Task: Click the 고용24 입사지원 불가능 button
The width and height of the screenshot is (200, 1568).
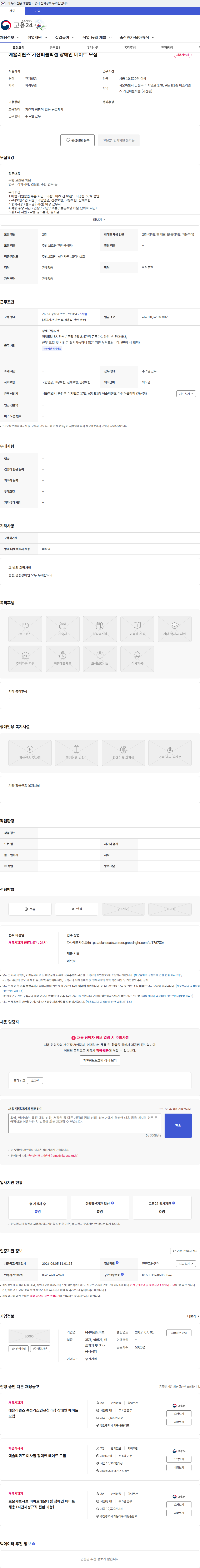Action: [x=119, y=140]
